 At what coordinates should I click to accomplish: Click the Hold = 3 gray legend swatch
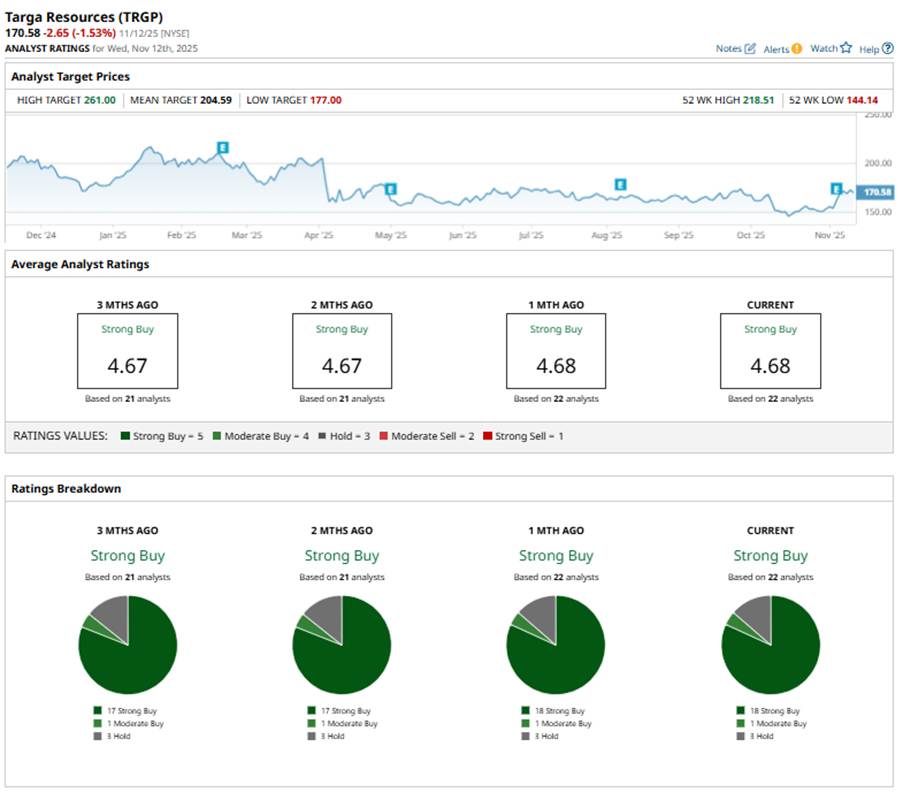[x=308, y=437]
